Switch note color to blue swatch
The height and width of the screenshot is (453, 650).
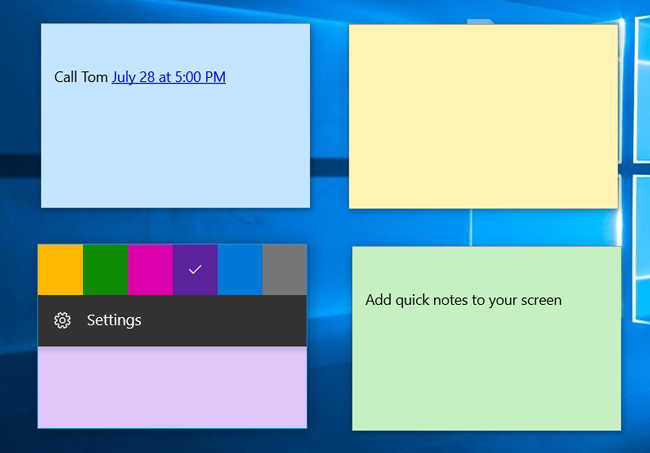[x=240, y=270]
